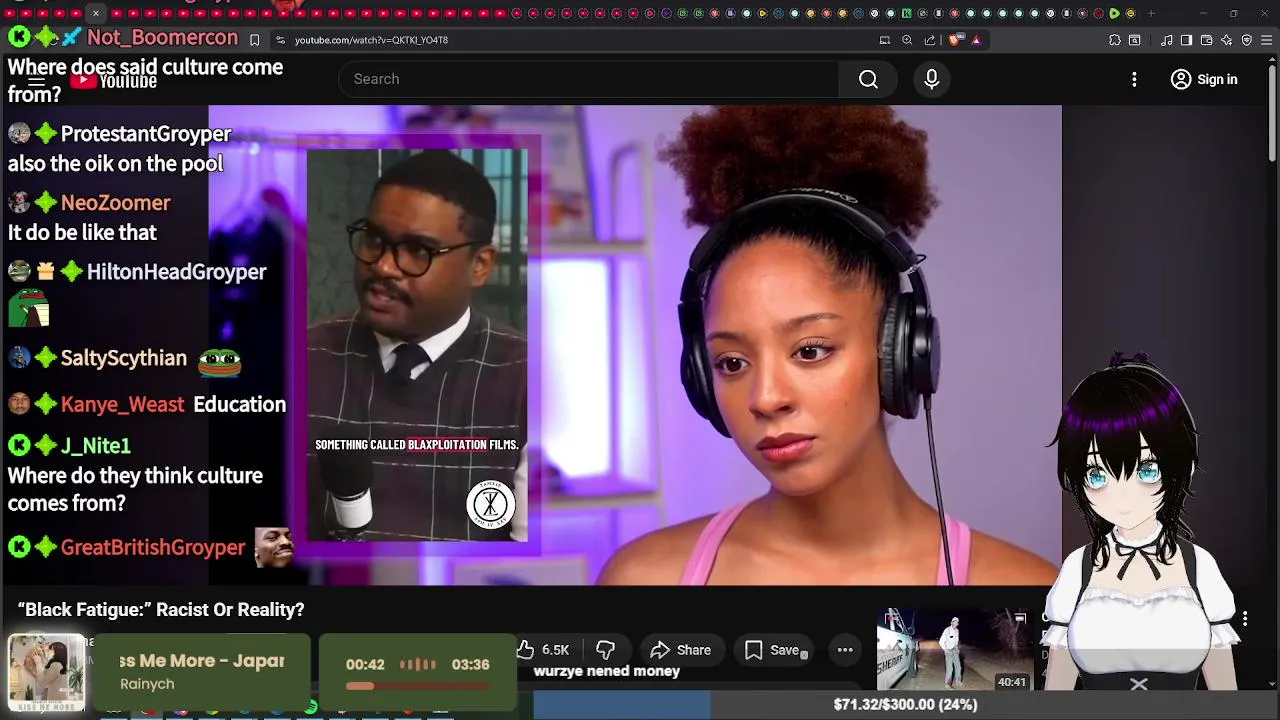Open the VPN shield icon
Screen dimensions: 1280x720
point(1246,40)
